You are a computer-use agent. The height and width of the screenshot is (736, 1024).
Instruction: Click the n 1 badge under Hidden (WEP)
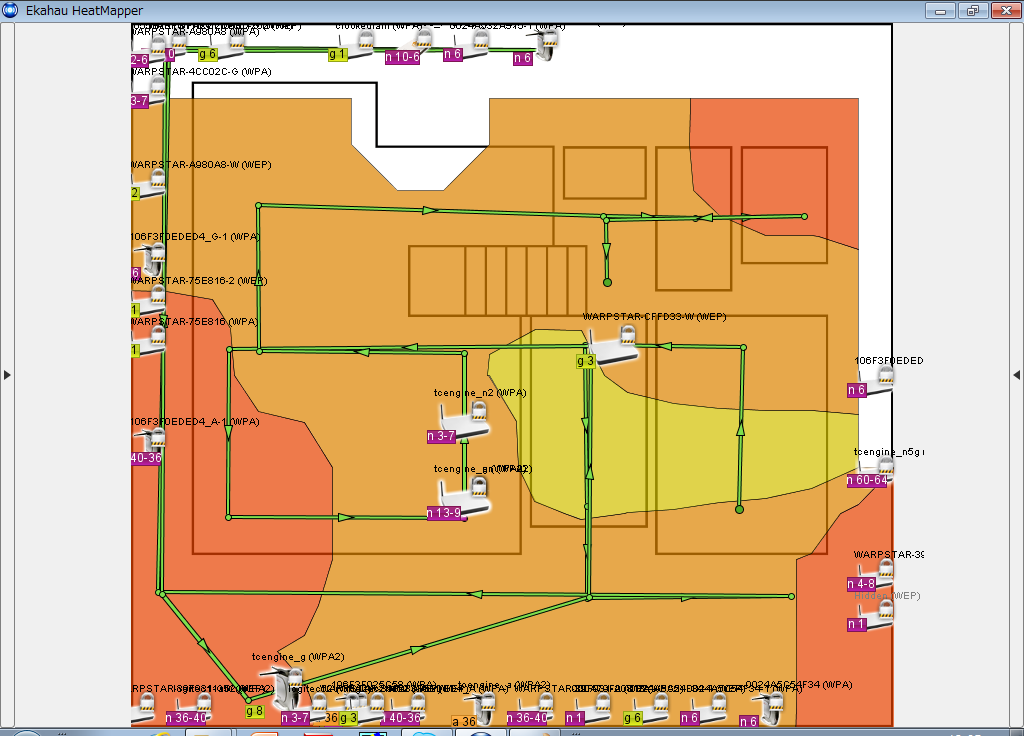856,624
